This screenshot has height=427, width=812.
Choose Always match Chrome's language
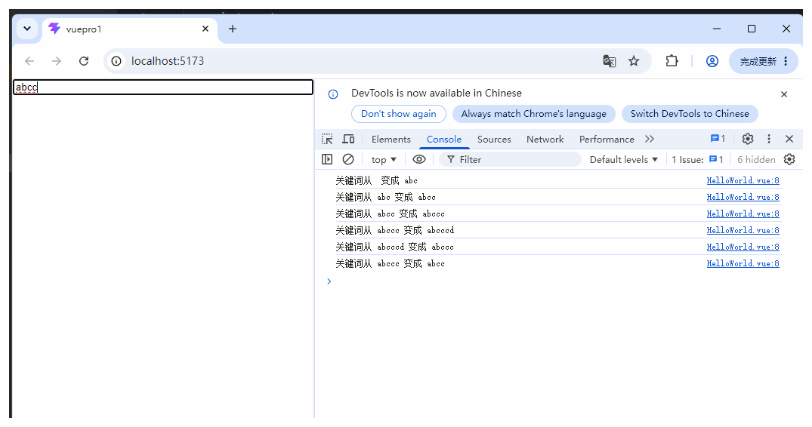tap(533, 114)
